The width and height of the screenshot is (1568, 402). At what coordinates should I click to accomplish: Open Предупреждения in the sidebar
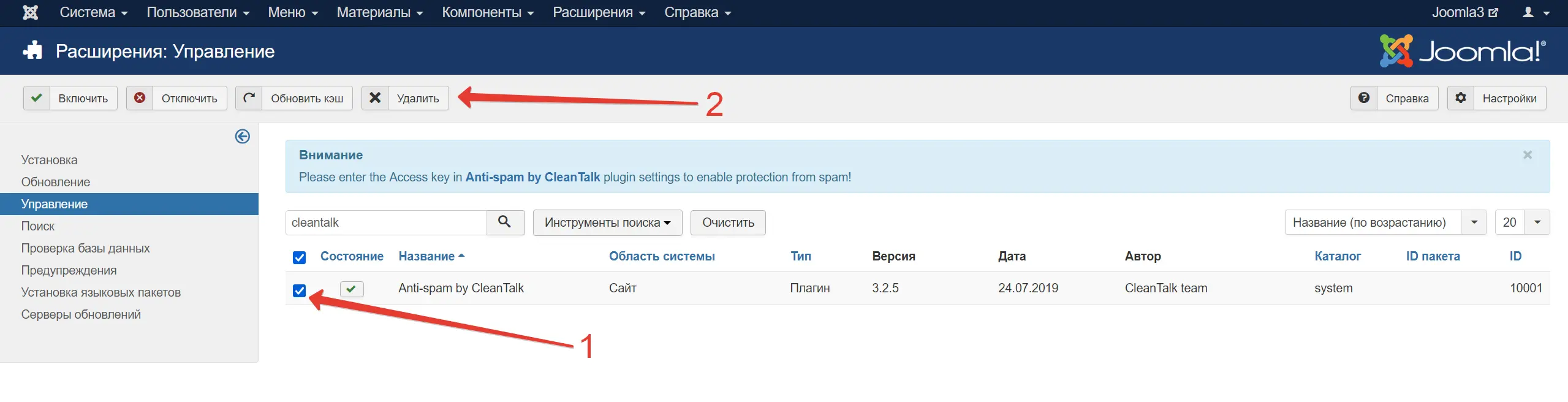click(69, 270)
